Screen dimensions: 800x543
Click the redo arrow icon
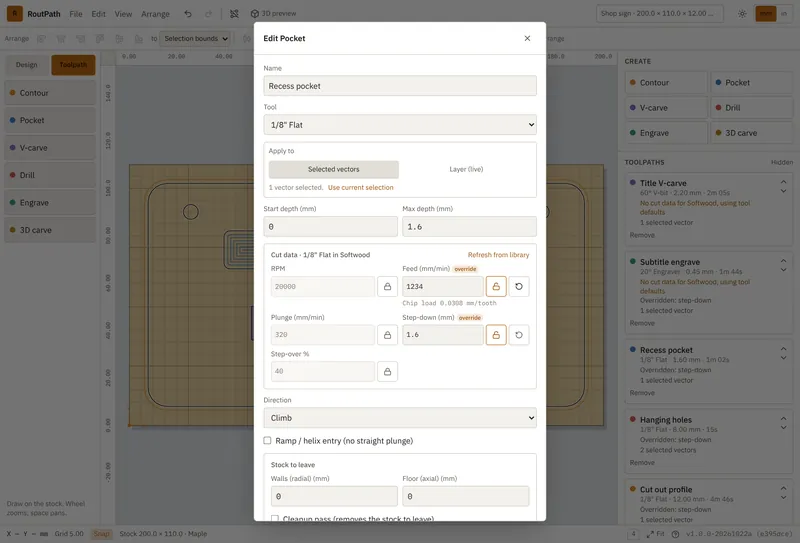pyautogui.click(x=208, y=14)
